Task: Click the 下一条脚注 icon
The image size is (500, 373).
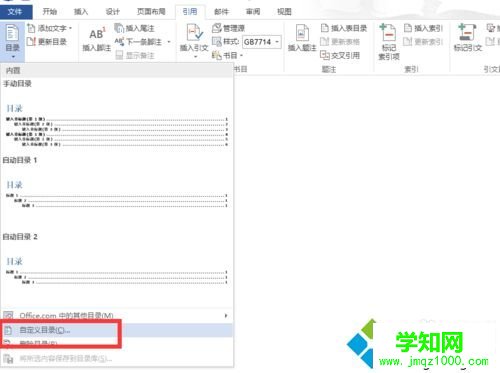Action: [x=119, y=42]
